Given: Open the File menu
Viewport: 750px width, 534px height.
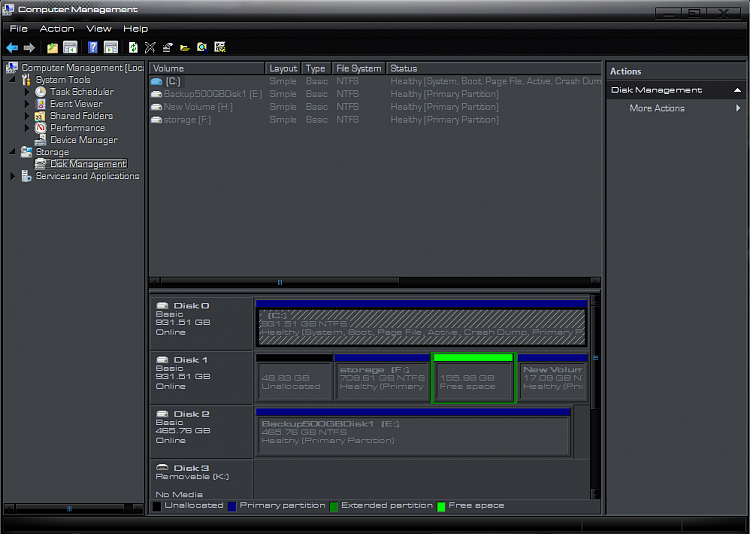Looking at the screenshot, I should click(x=19, y=29).
